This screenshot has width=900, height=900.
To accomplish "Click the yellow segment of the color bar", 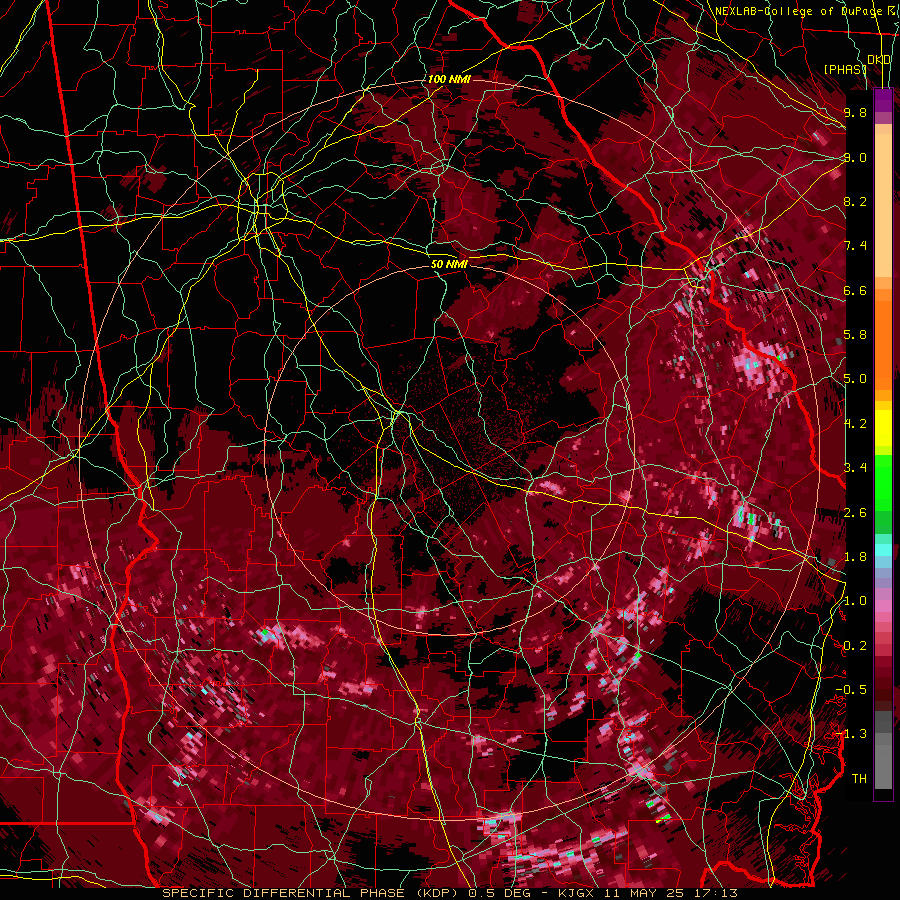I will pos(883,428).
